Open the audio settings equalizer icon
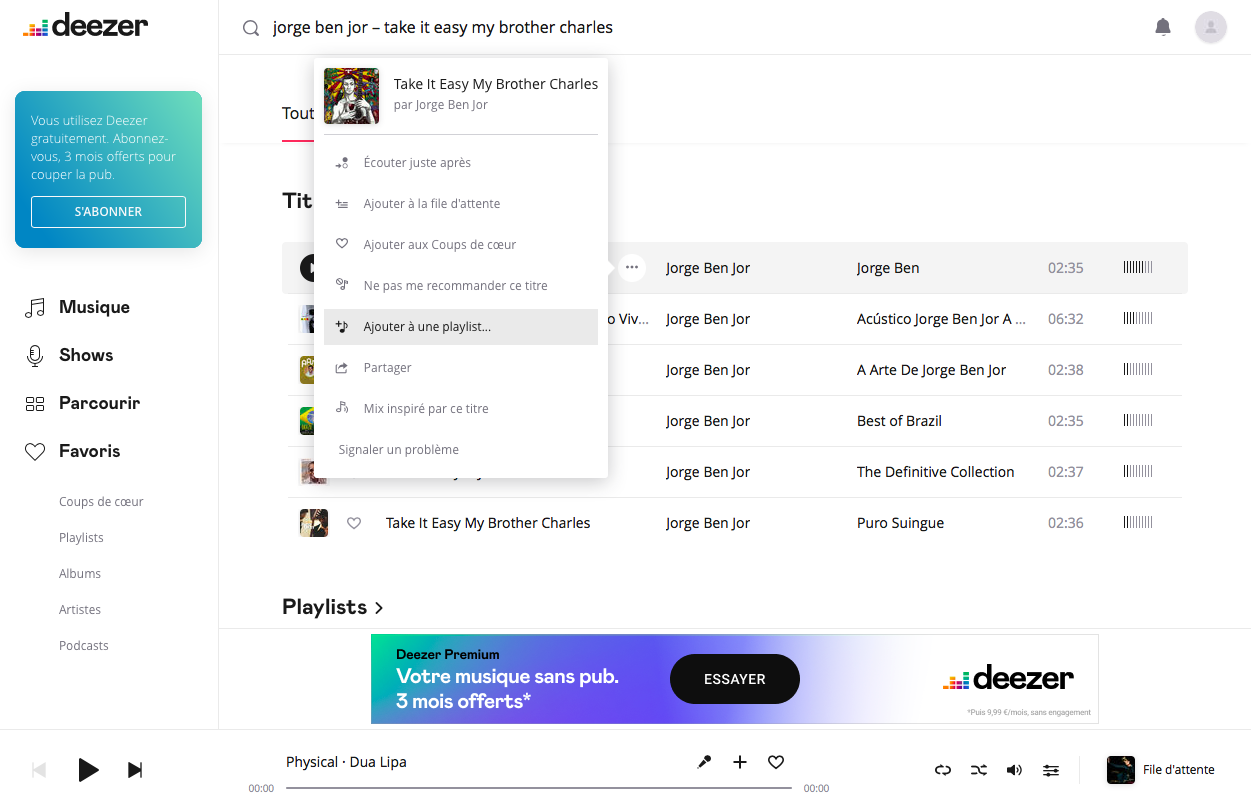This screenshot has width=1251, height=805. pos(1051,770)
